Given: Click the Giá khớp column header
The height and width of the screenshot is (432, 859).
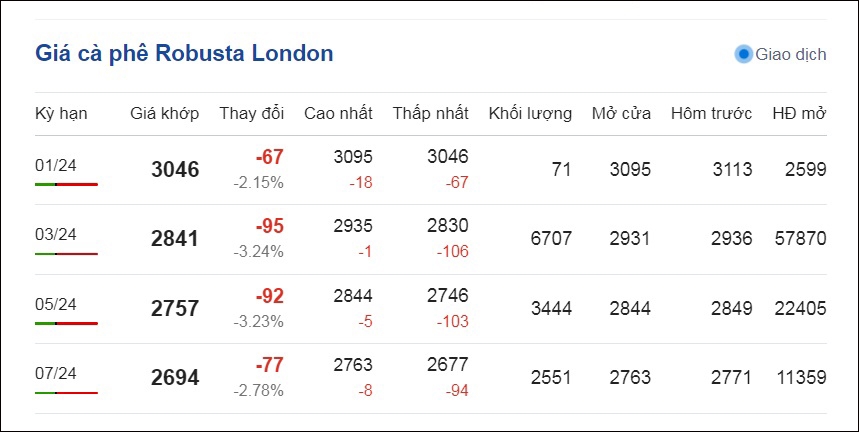Looking at the screenshot, I should [164, 114].
